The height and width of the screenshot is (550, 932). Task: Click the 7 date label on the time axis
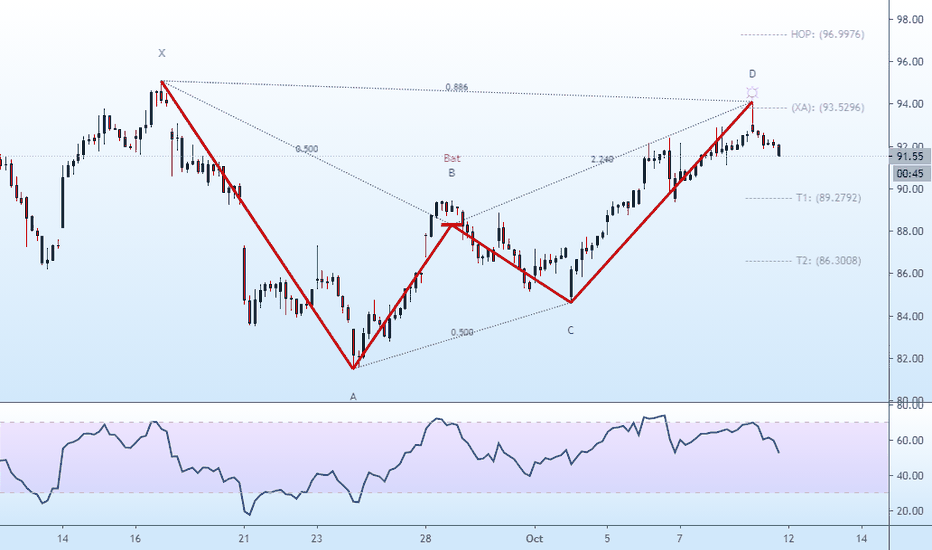click(x=679, y=539)
